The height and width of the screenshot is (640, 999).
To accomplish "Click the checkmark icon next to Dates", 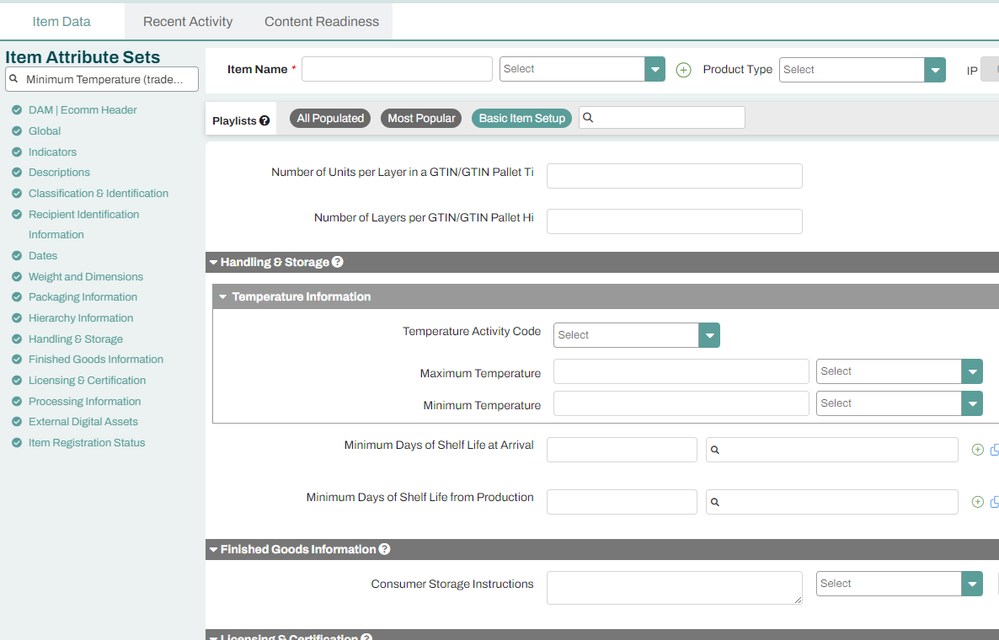I will pos(17,256).
